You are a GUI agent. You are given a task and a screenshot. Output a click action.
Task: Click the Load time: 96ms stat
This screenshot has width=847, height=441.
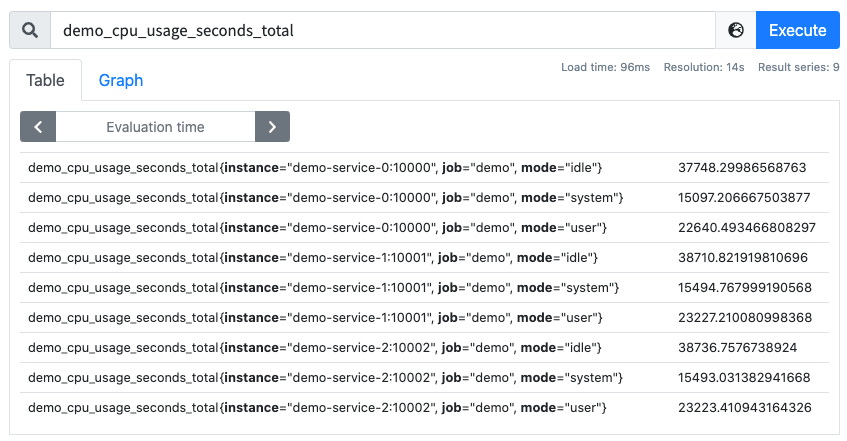(x=606, y=68)
